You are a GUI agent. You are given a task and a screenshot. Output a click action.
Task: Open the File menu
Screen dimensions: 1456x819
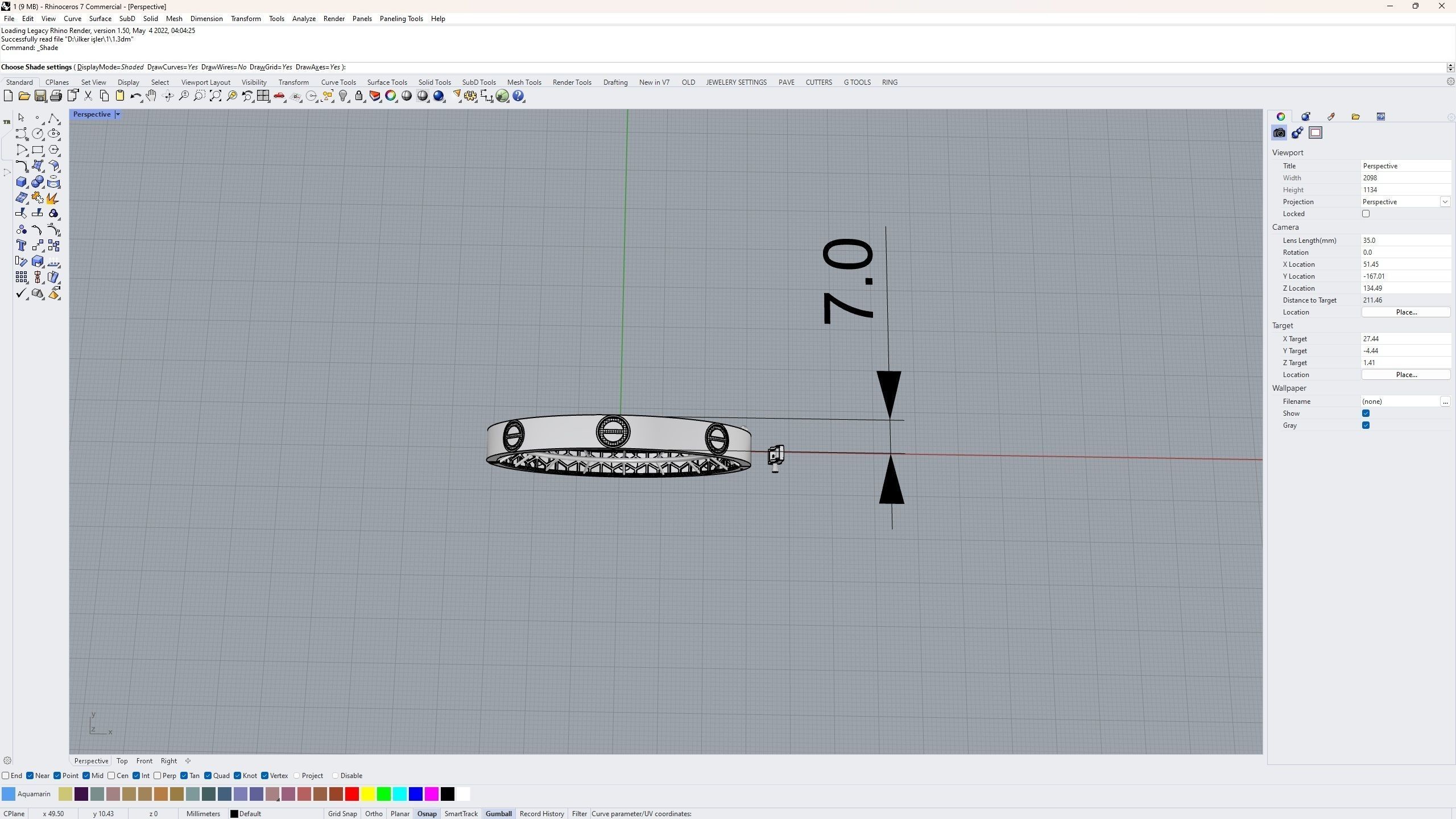point(9,19)
